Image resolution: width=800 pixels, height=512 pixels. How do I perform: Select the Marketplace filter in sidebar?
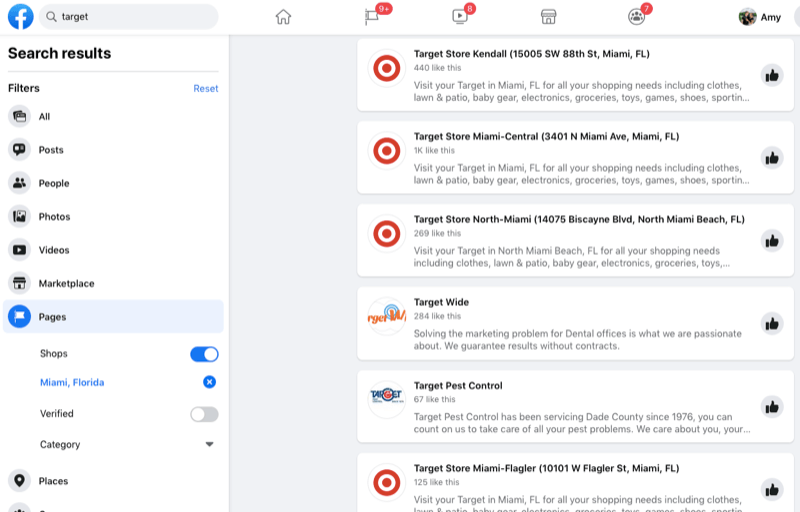[113, 283]
